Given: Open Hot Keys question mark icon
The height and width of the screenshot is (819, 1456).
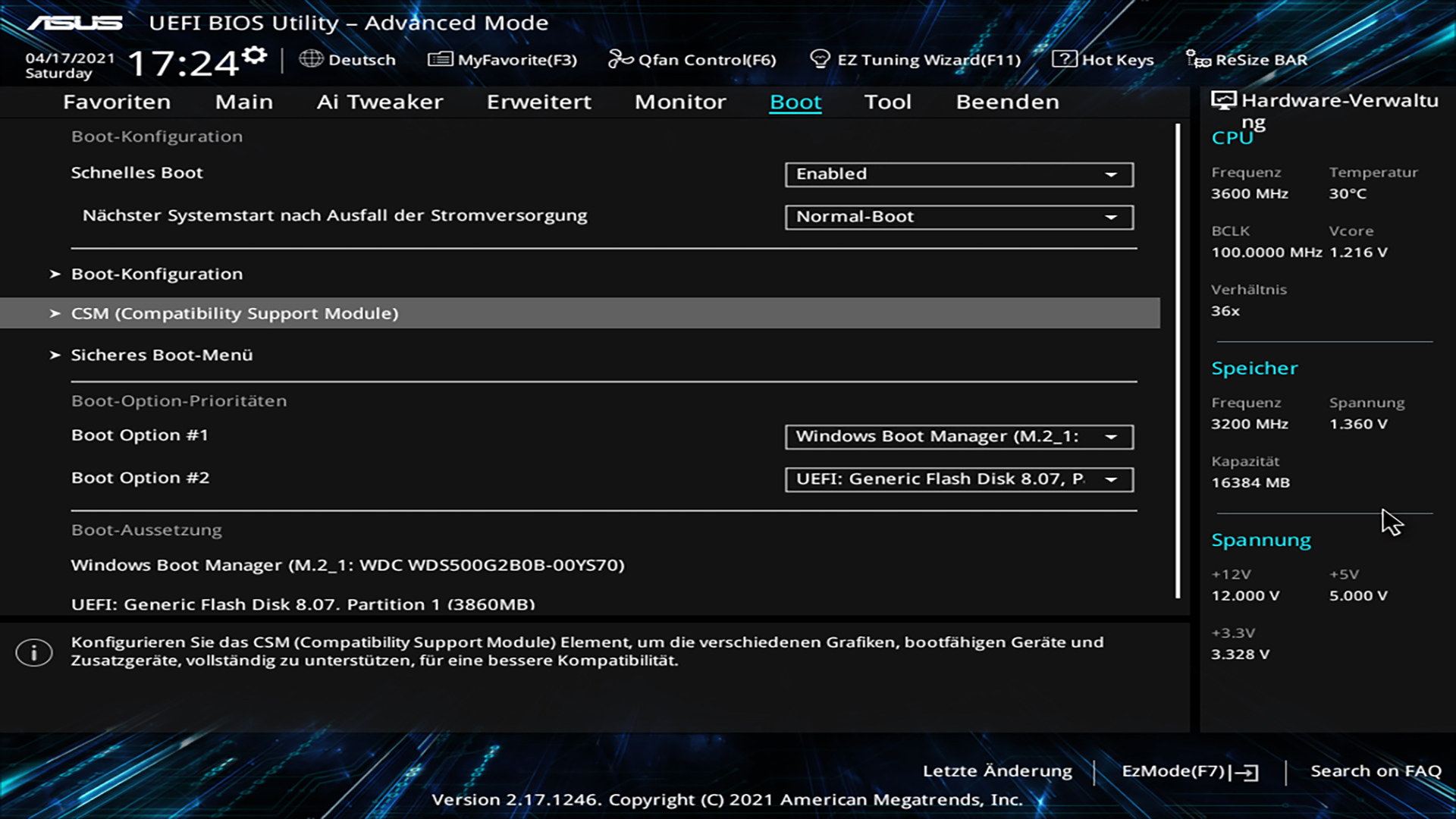Looking at the screenshot, I should tap(1064, 59).
